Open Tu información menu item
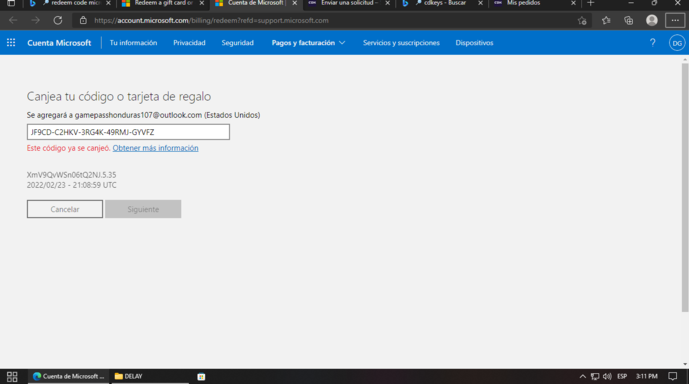This screenshot has width=689, height=384. [133, 43]
